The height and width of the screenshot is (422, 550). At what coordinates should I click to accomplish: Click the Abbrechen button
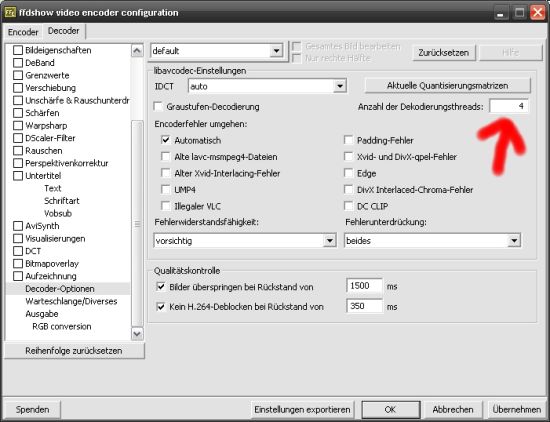453,409
